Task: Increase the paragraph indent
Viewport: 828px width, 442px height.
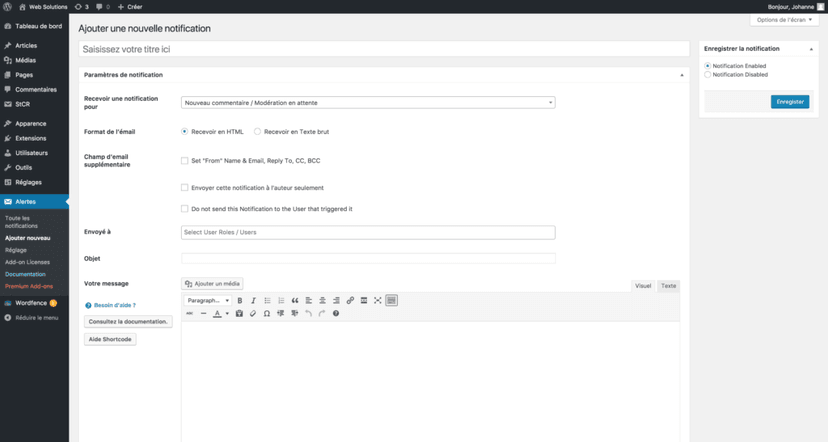Action: click(x=295, y=313)
